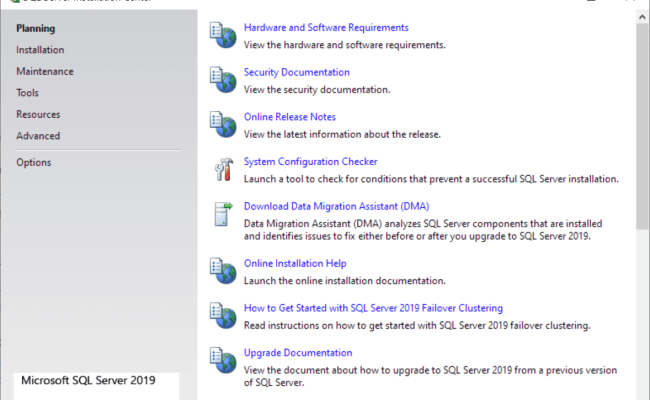Click text 'View the security documentation.'
Viewport: 650px width, 400px height.
pyautogui.click(x=317, y=90)
